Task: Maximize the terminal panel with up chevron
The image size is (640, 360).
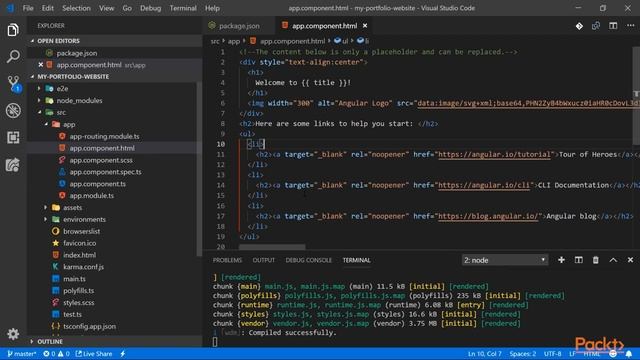Action: (613, 260)
